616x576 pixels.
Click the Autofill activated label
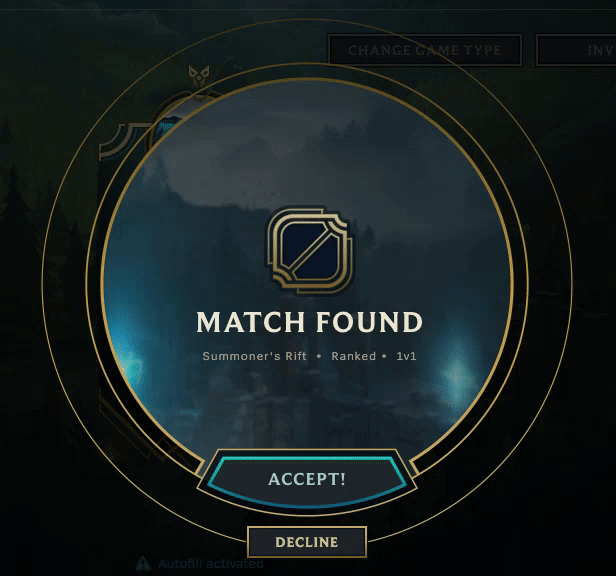point(211,564)
